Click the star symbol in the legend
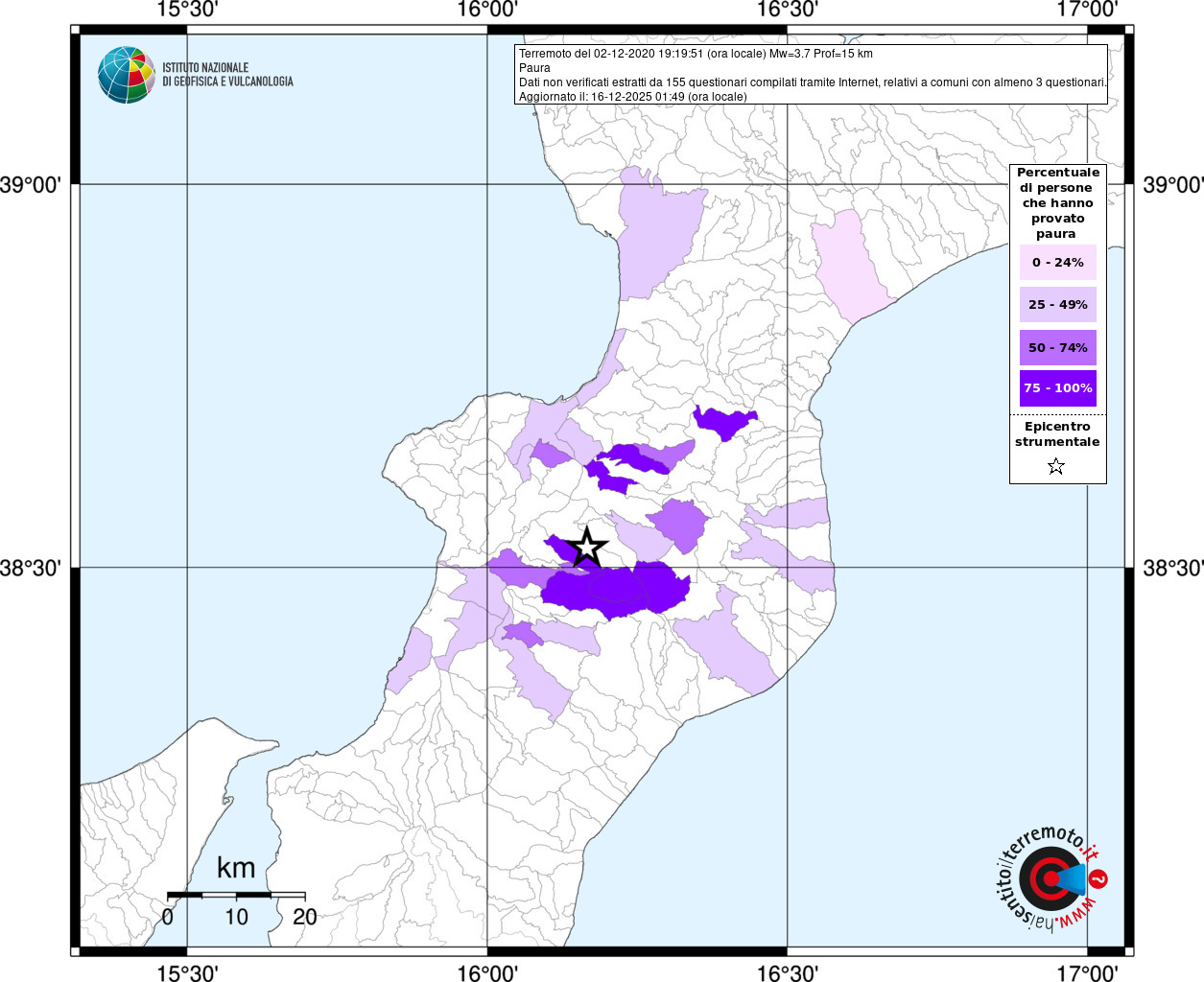Screen dimensions: 1204x982 (1056, 467)
